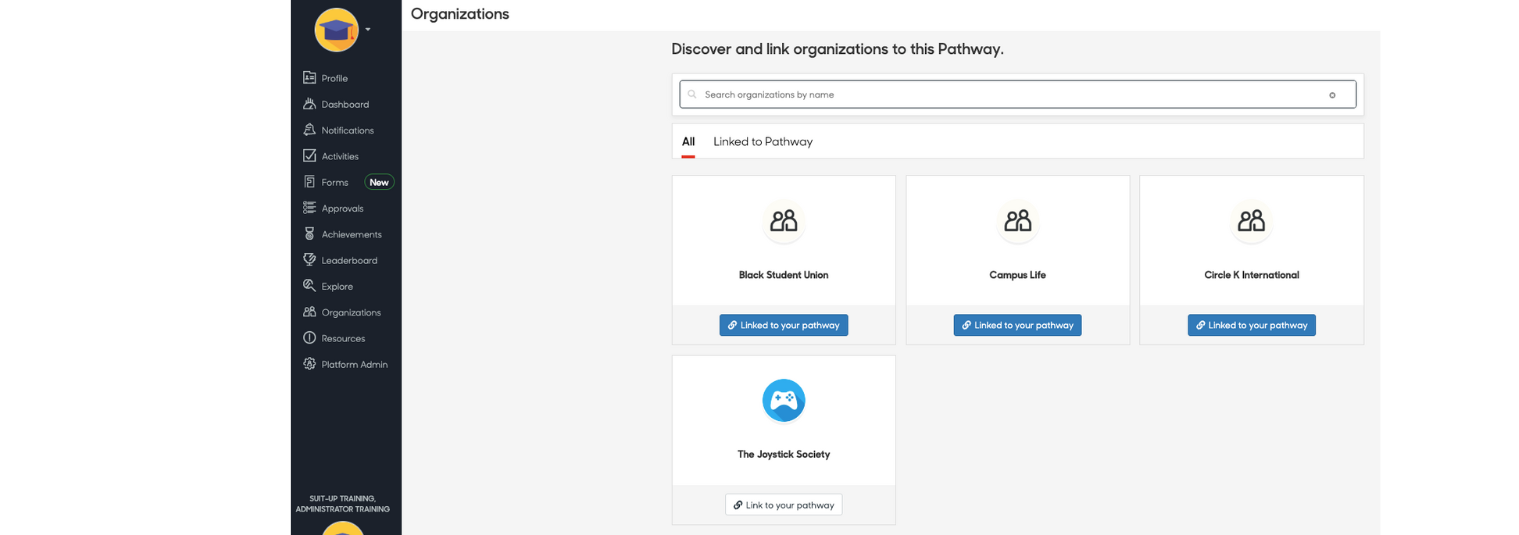Screen dimensions: 1519x535
Task: Expand the dropdown arrow beside avatar
Action: click(368, 29)
